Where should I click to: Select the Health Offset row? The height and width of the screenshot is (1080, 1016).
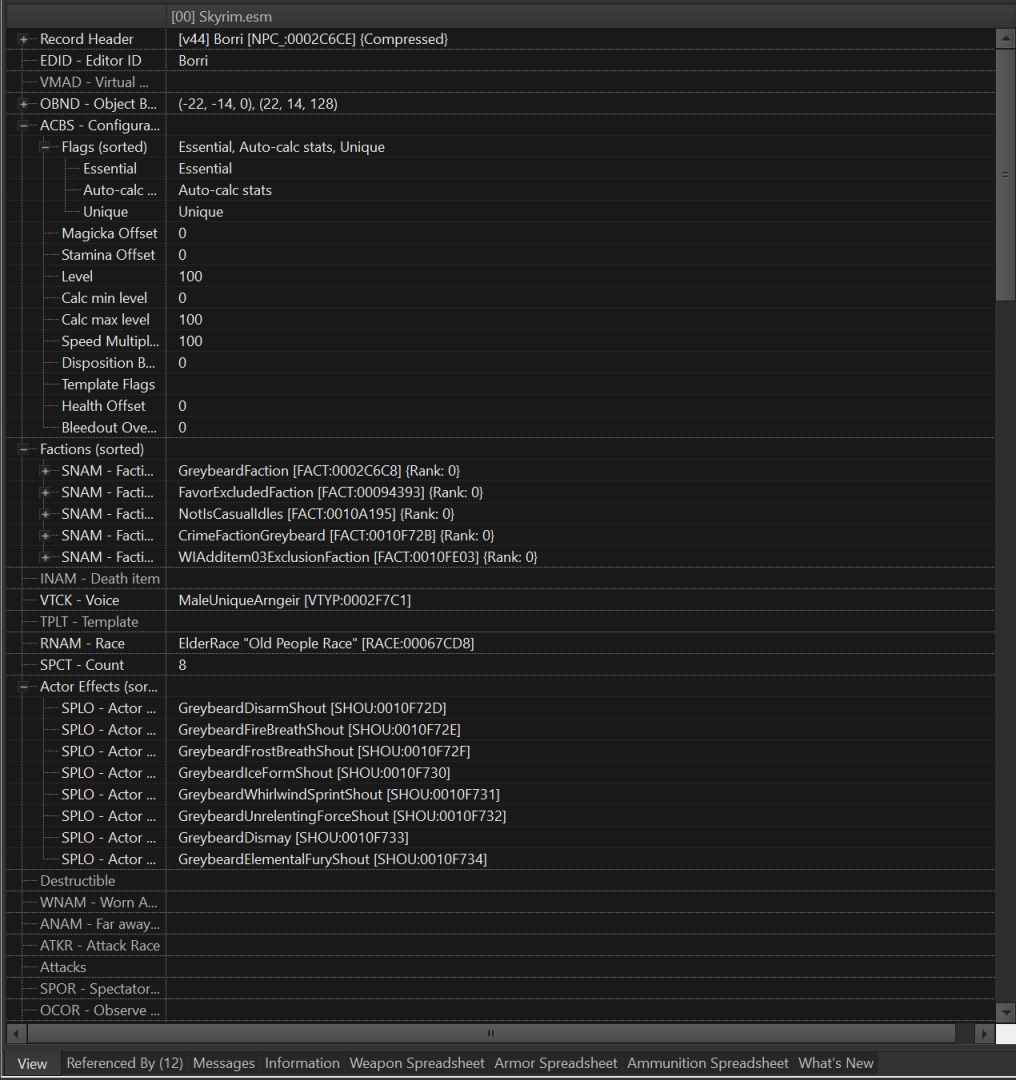500,406
